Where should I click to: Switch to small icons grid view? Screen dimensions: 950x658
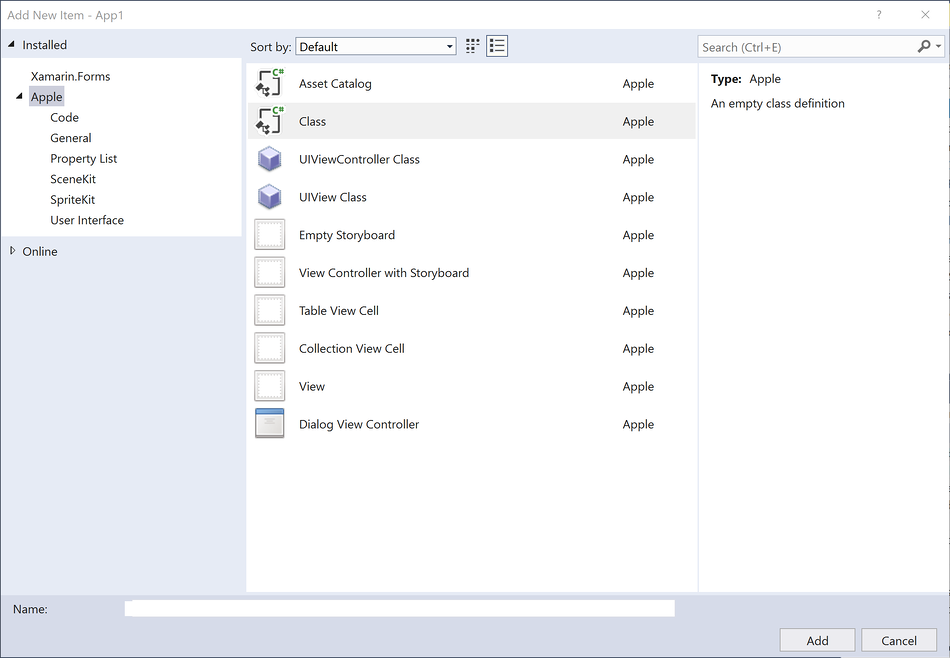[473, 46]
